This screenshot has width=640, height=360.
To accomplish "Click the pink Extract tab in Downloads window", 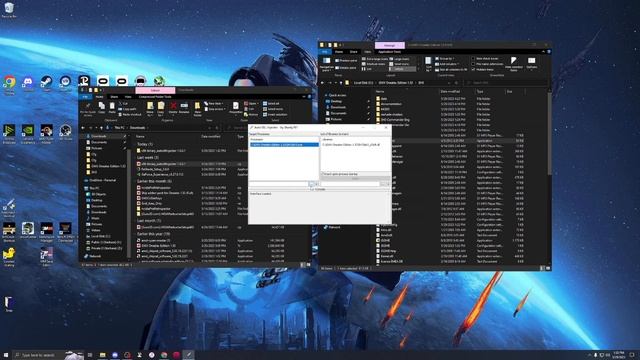I will coord(156,90).
